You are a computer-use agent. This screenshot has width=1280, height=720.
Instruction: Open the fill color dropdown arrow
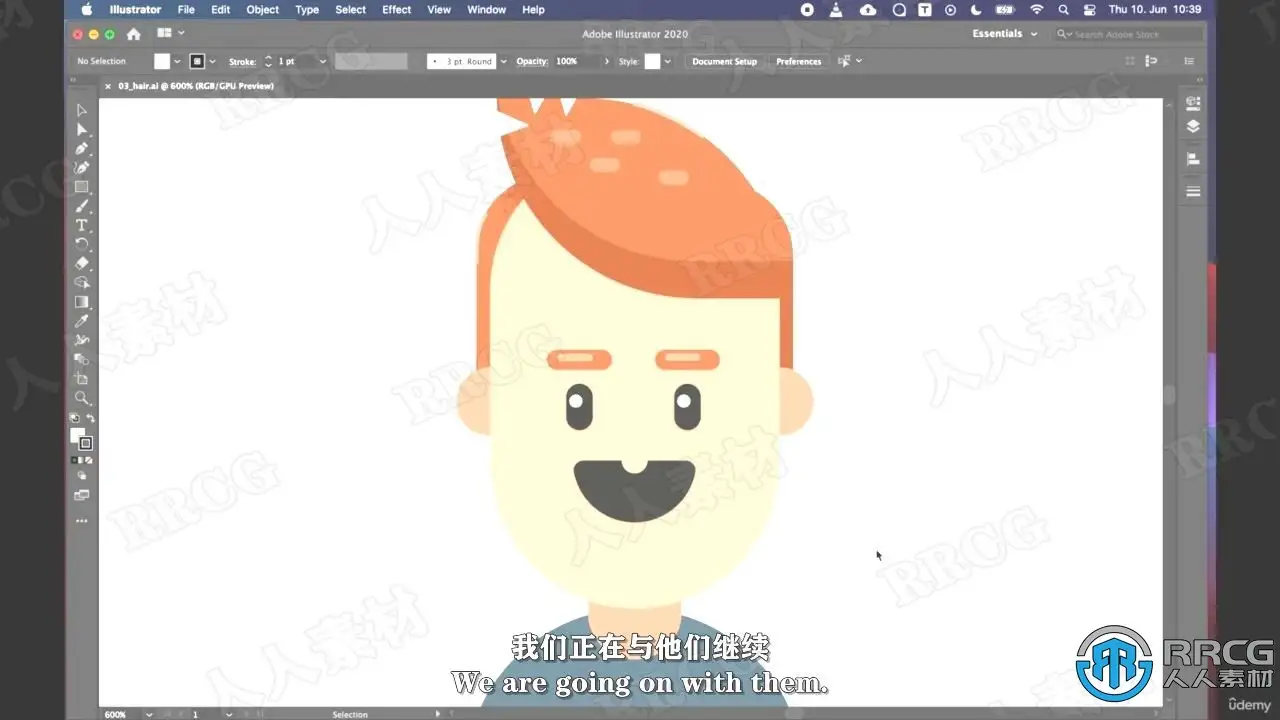178,61
